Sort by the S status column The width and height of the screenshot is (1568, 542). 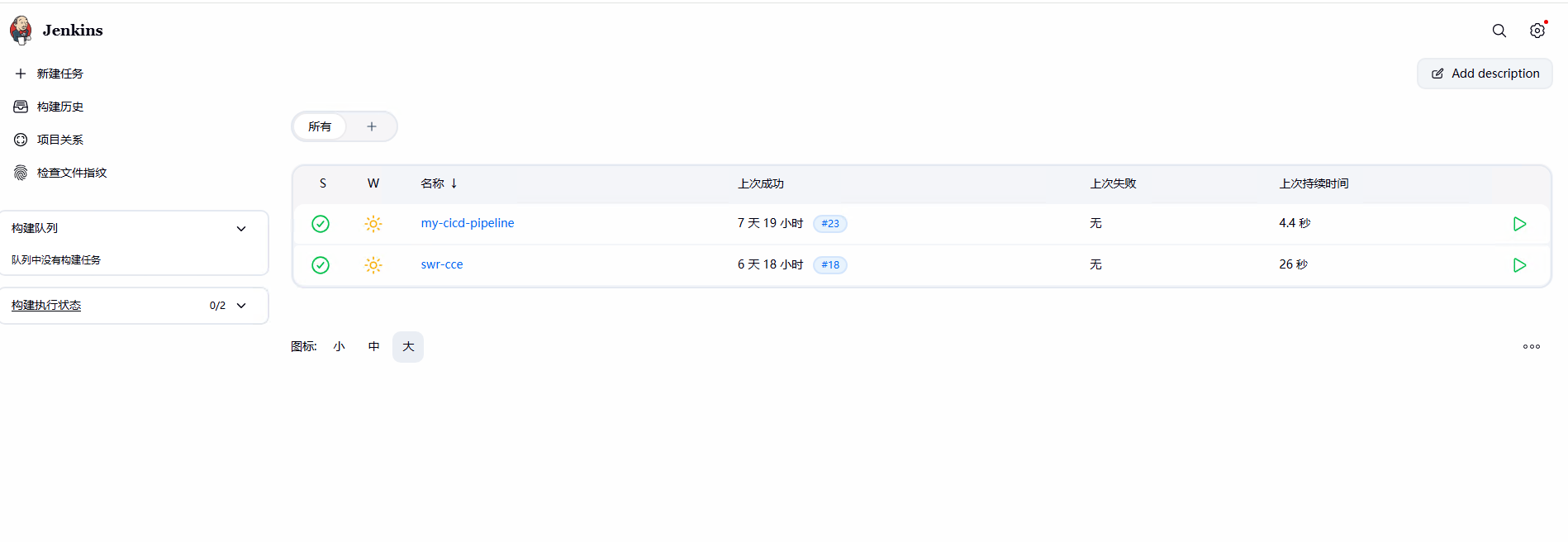tap(323, 183)
